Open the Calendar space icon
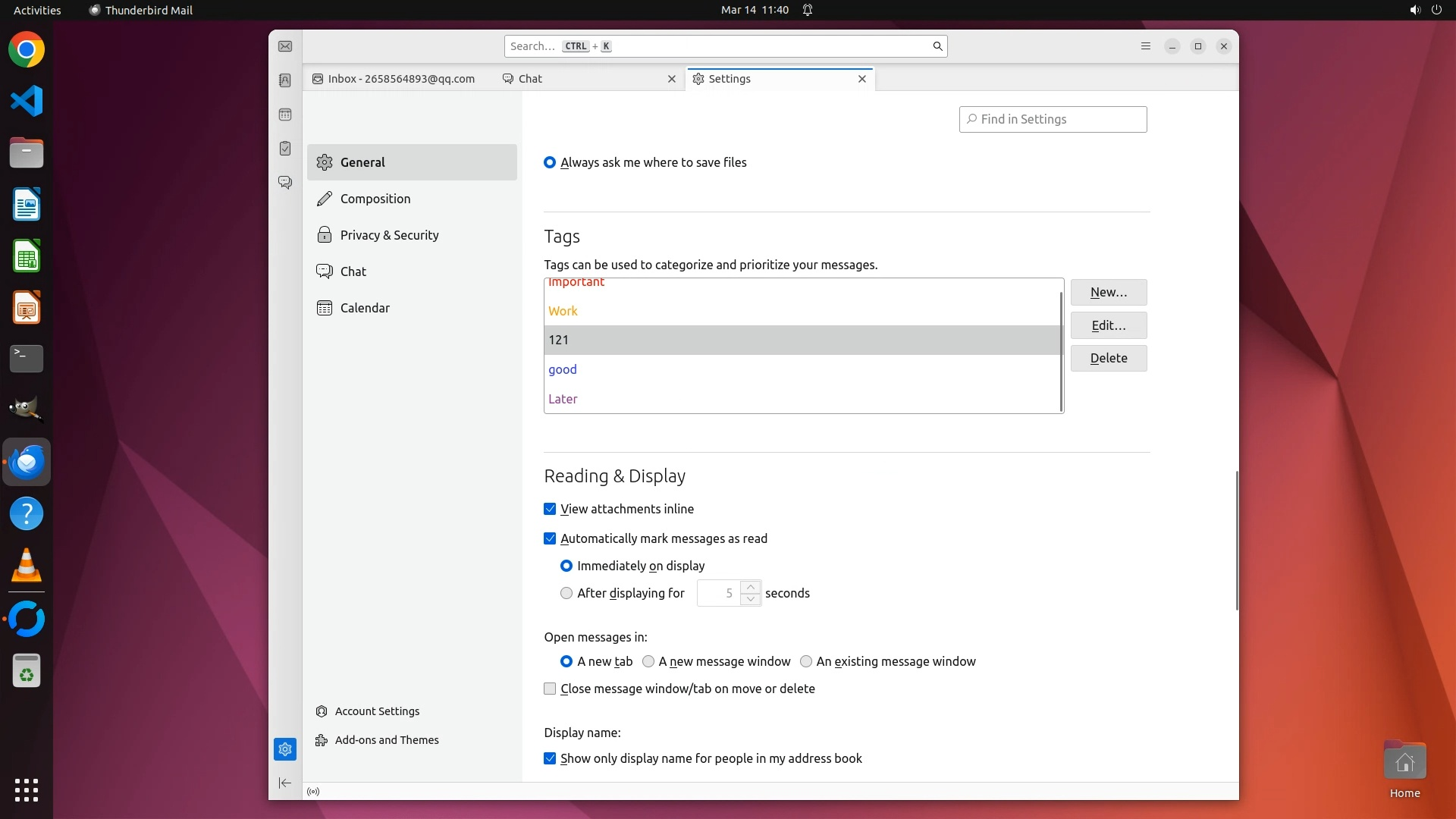This screenshot has width=1456, height=819. tap(285, 115)
